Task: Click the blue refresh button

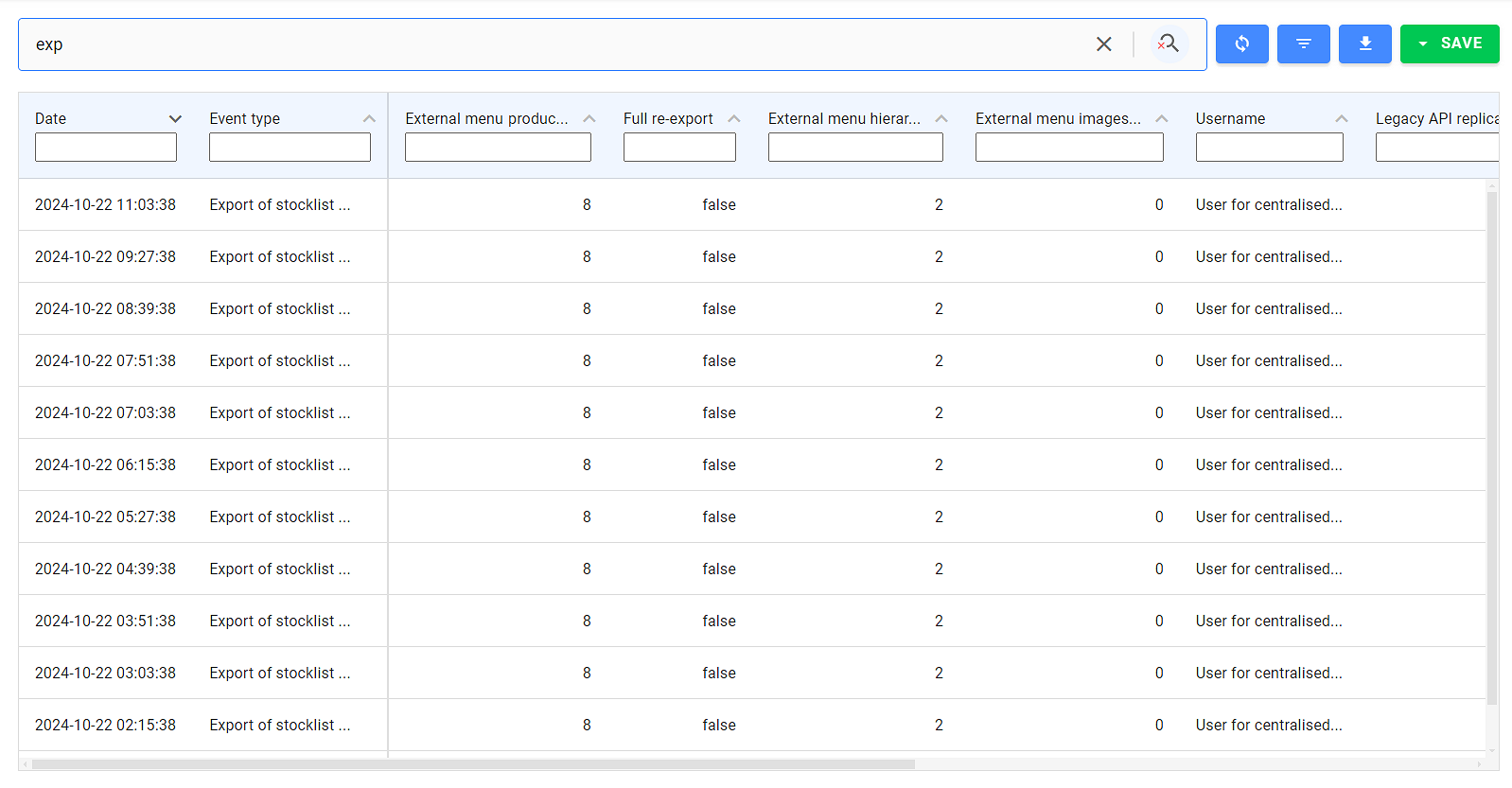Action: coord(1241,44)
